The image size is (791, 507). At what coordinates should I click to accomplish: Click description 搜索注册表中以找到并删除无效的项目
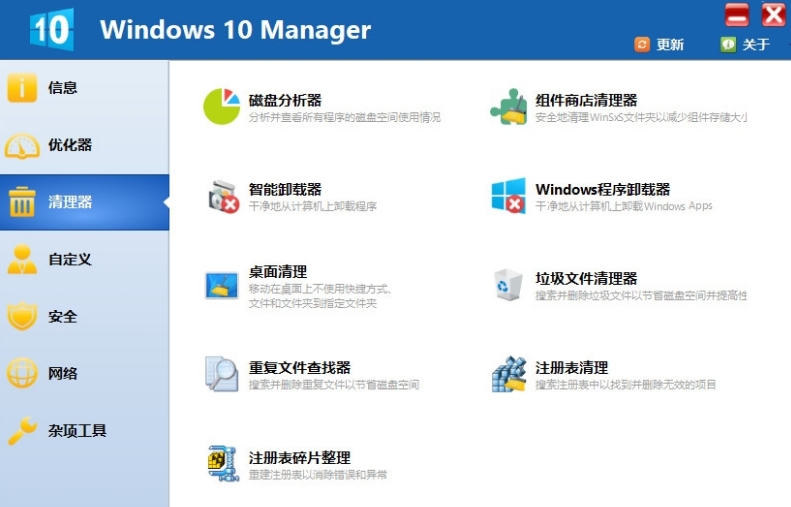[x=626, y=385]
